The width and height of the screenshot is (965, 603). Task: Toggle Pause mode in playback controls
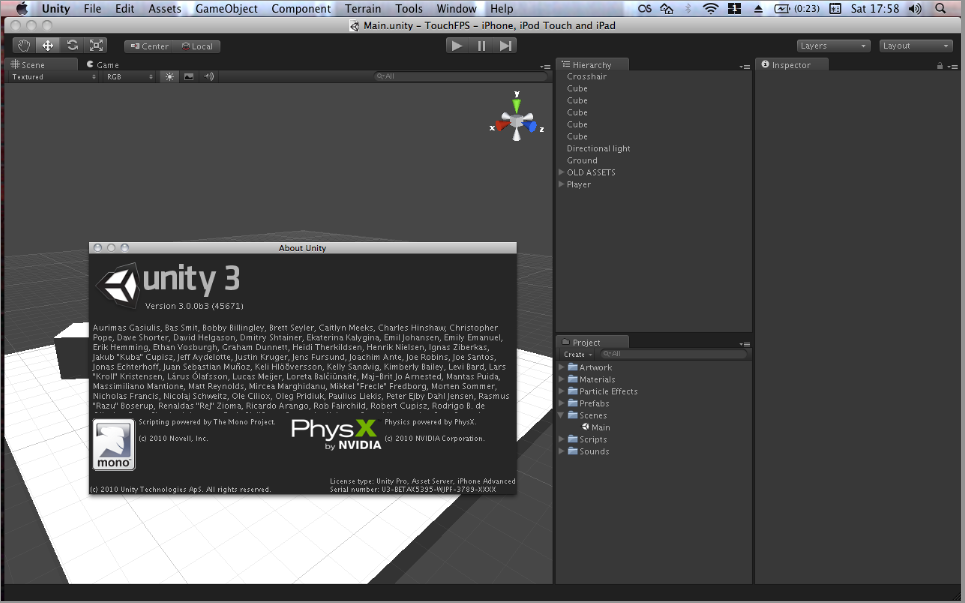click(x=483, y=44)
